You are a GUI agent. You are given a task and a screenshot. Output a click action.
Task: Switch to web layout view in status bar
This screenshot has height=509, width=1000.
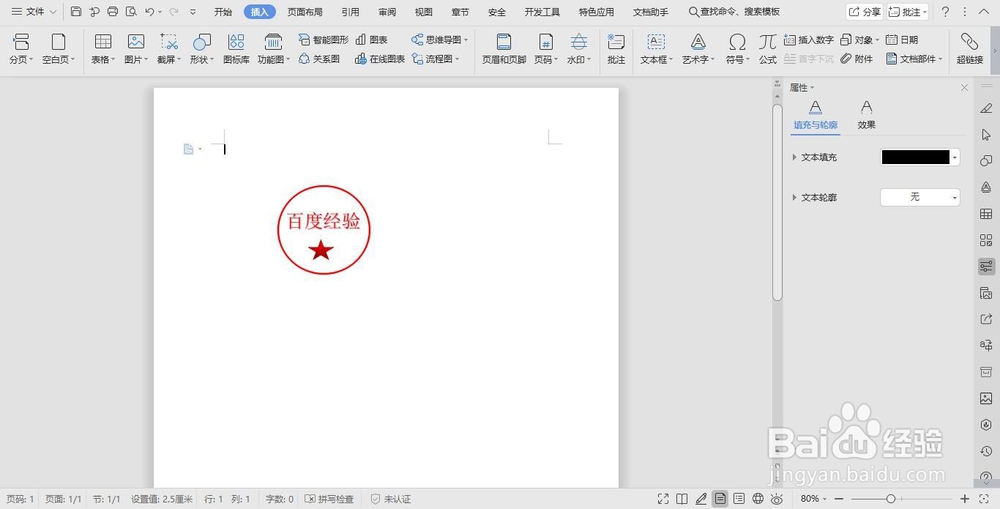pyautogui.click(x=758, y=499)
